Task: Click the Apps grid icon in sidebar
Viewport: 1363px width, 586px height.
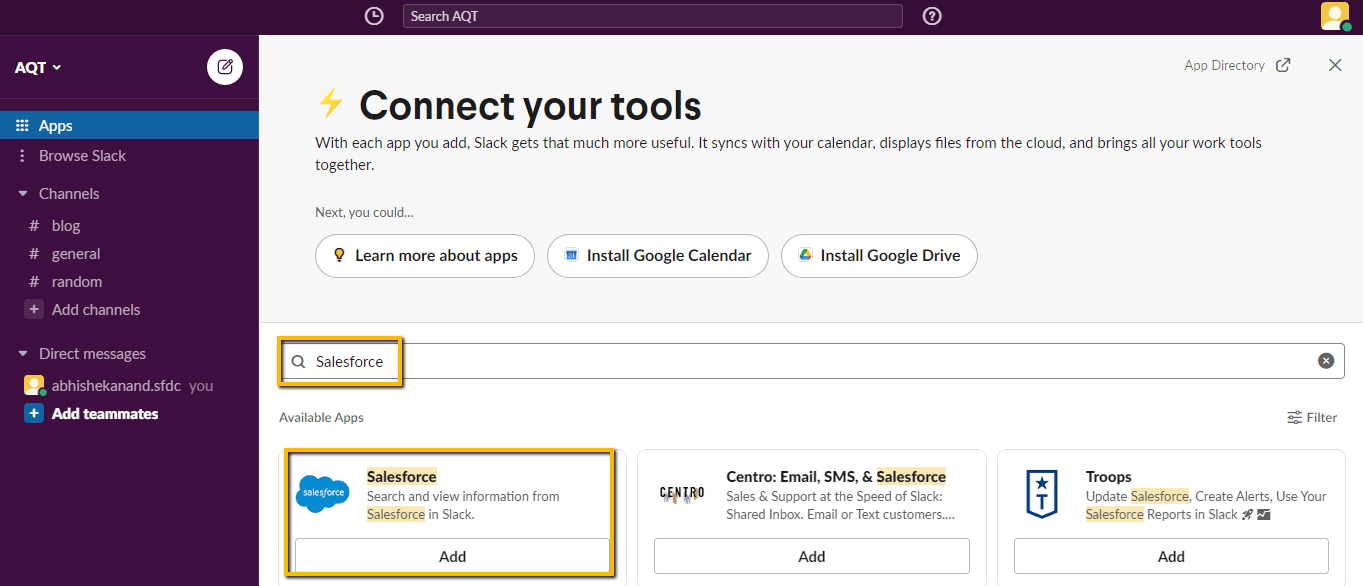Action: pyautogui.click(x=22, y=126)
